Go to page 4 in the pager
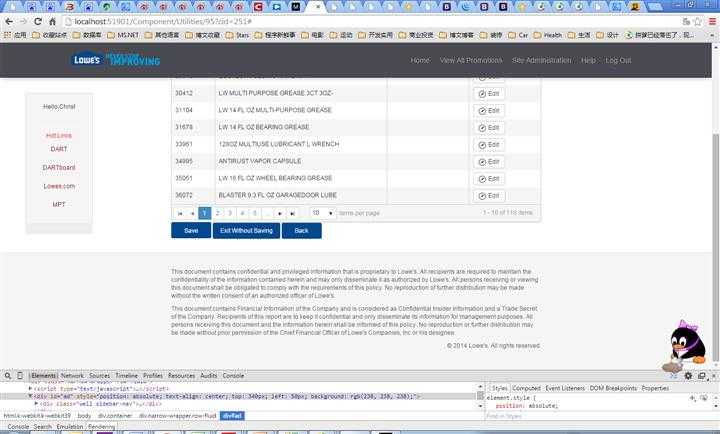Viewport: 720px width, 434px height. [x=242, y=213]
